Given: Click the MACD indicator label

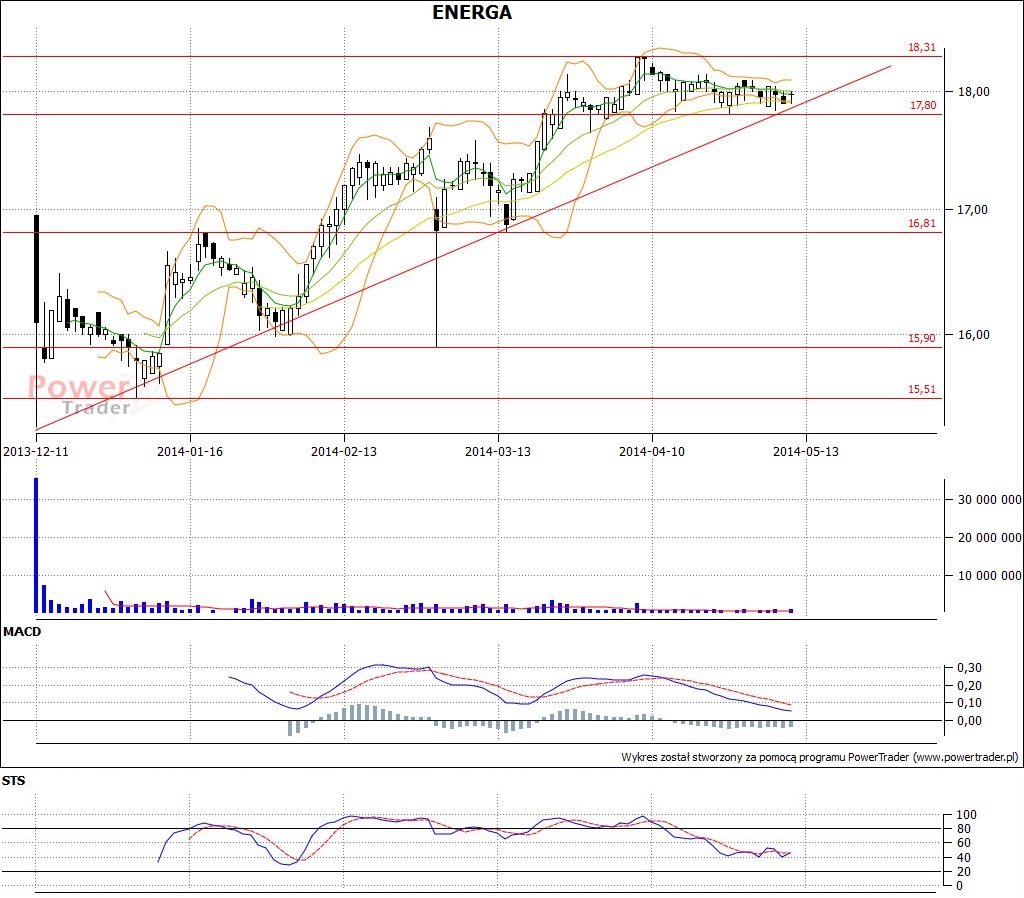Looking at the screenshot, I should tap(22, 632).
